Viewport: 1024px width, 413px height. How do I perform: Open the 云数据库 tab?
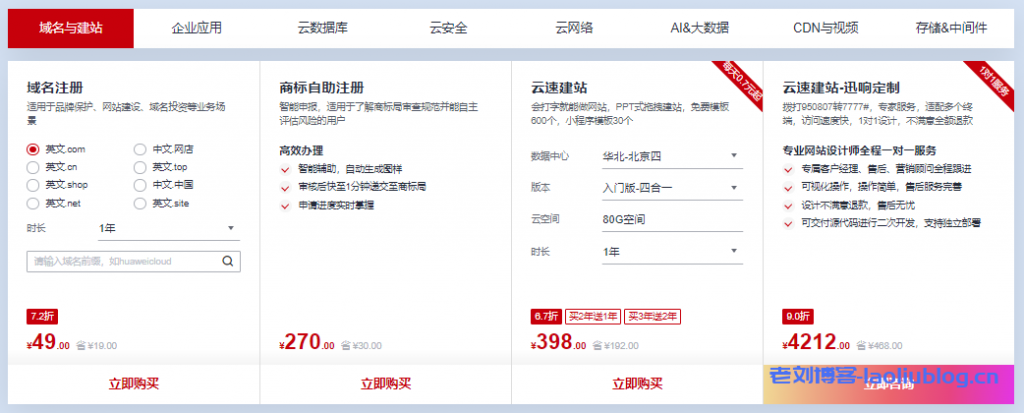point(323,28)
